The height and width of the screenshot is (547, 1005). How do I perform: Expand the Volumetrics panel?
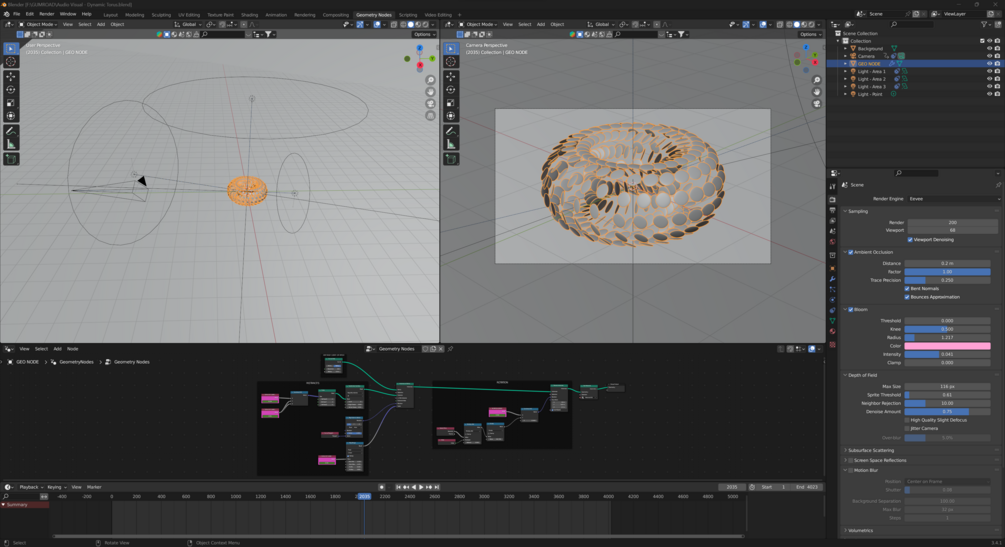click(x=860, y=531)
